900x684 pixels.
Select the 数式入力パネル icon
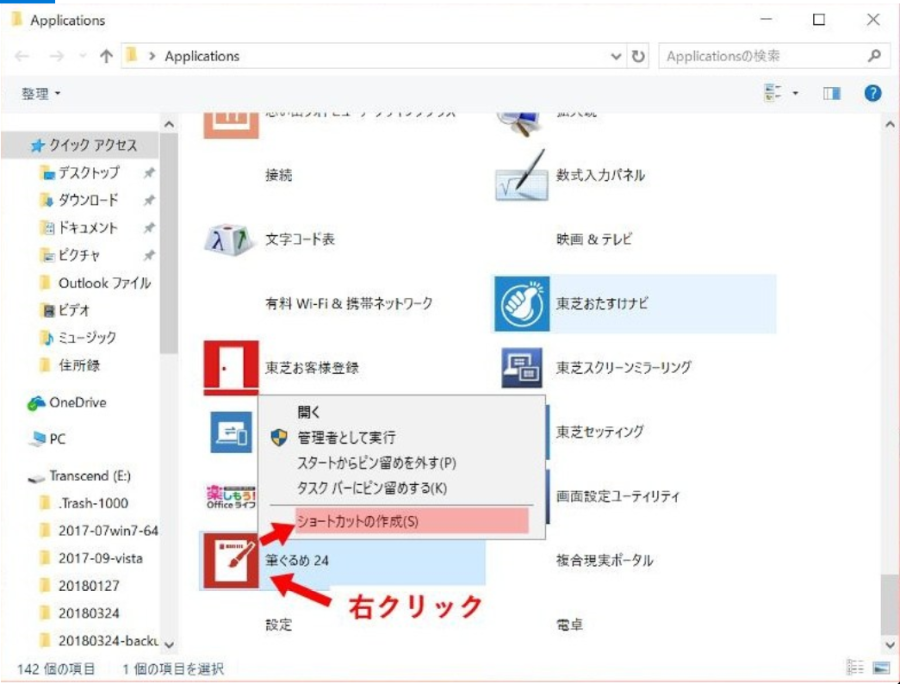coord(520,176)
